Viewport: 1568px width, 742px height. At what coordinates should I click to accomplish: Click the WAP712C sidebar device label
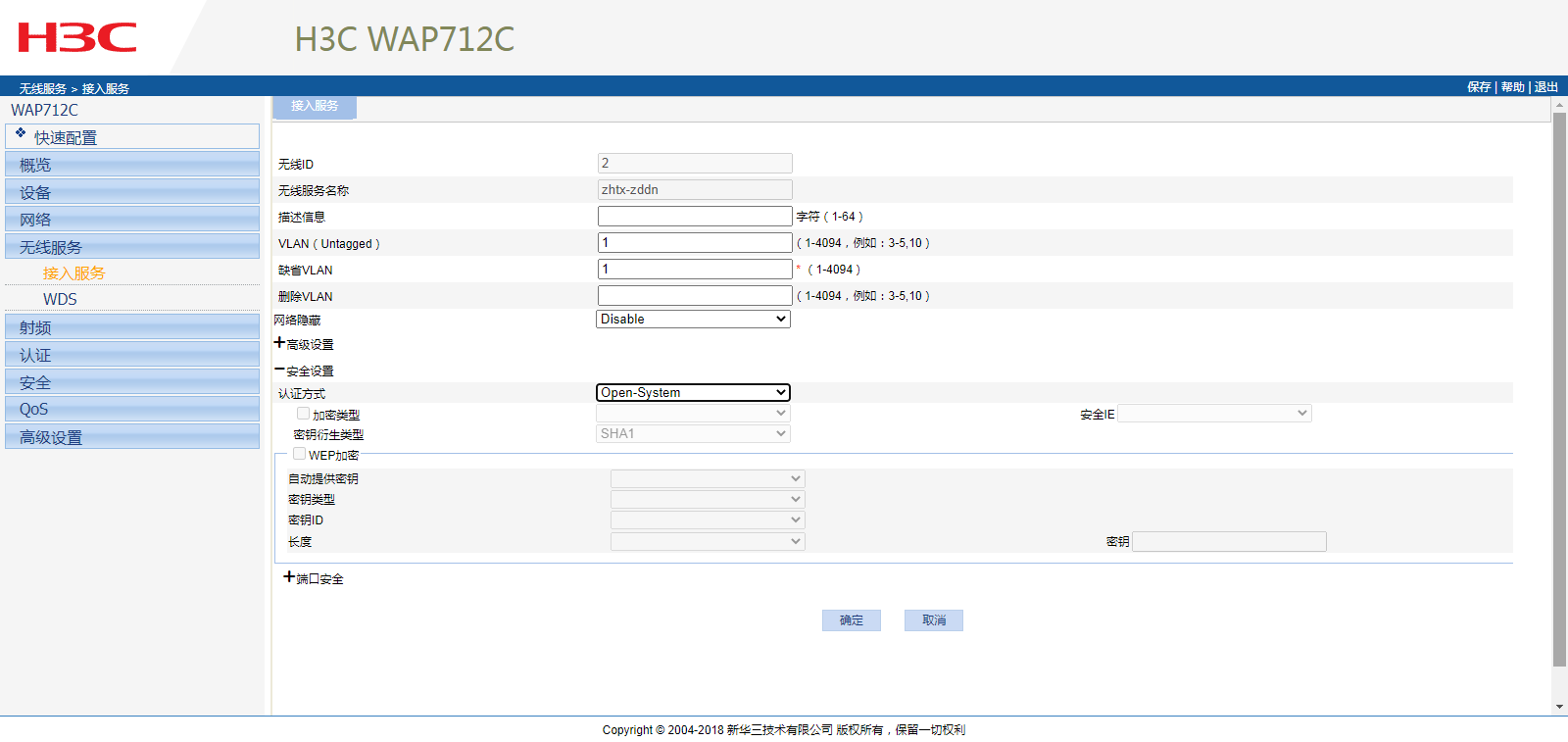44,110
